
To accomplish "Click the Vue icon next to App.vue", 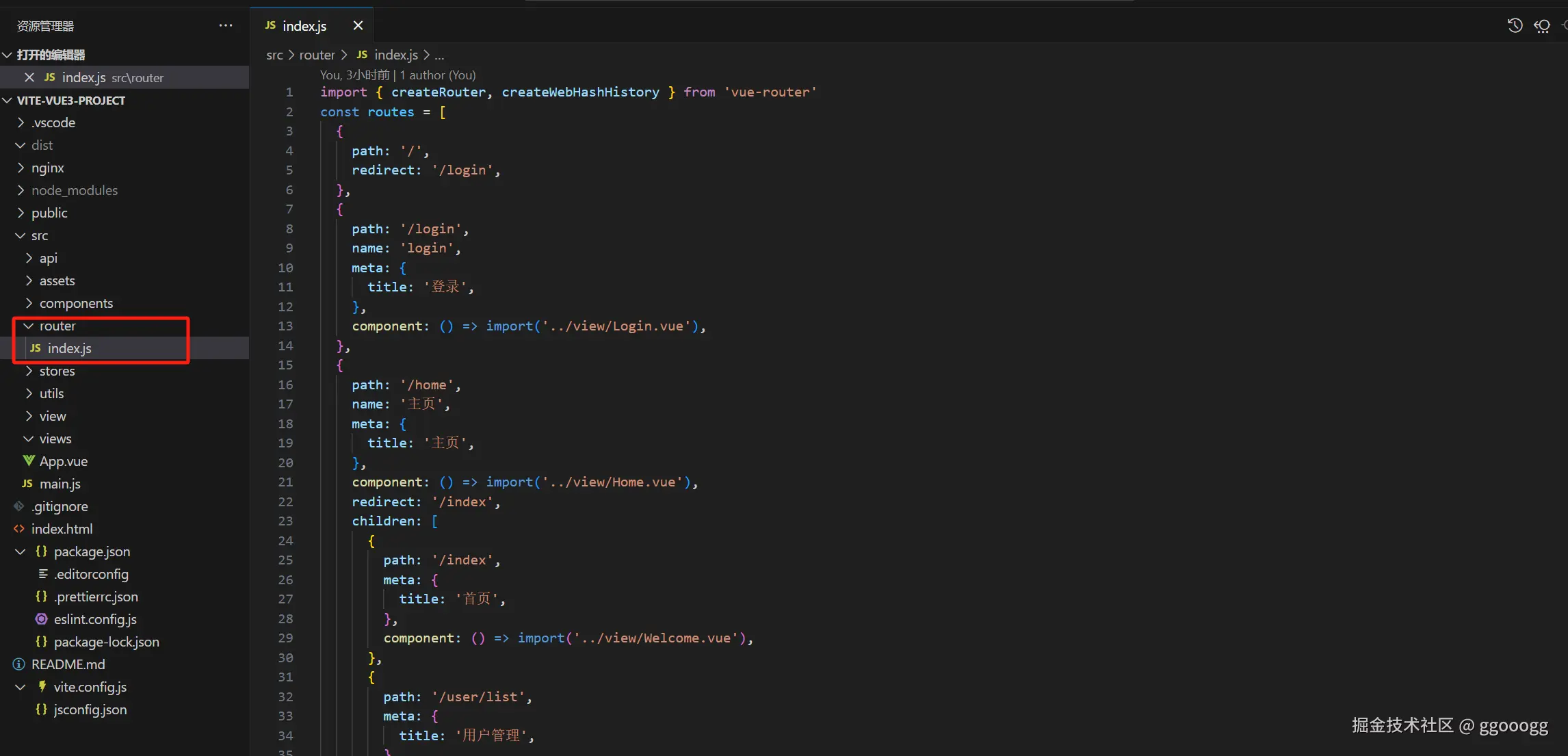I will [x=29, y=461].
